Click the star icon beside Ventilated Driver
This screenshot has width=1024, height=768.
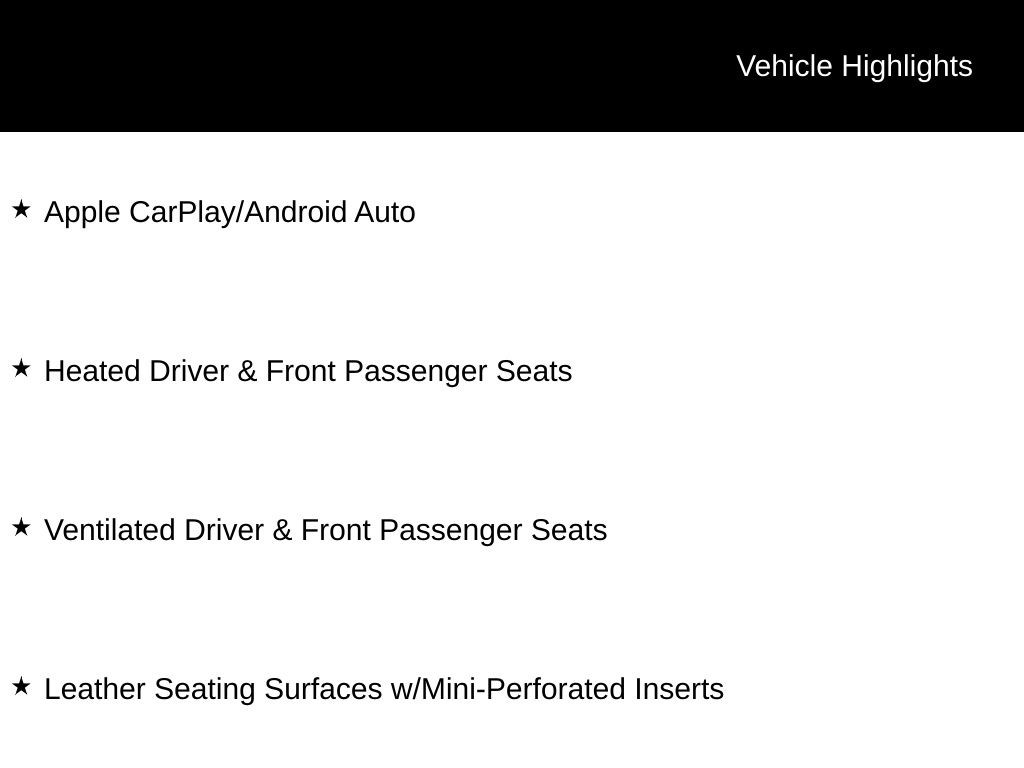click(x=22, y=528)
